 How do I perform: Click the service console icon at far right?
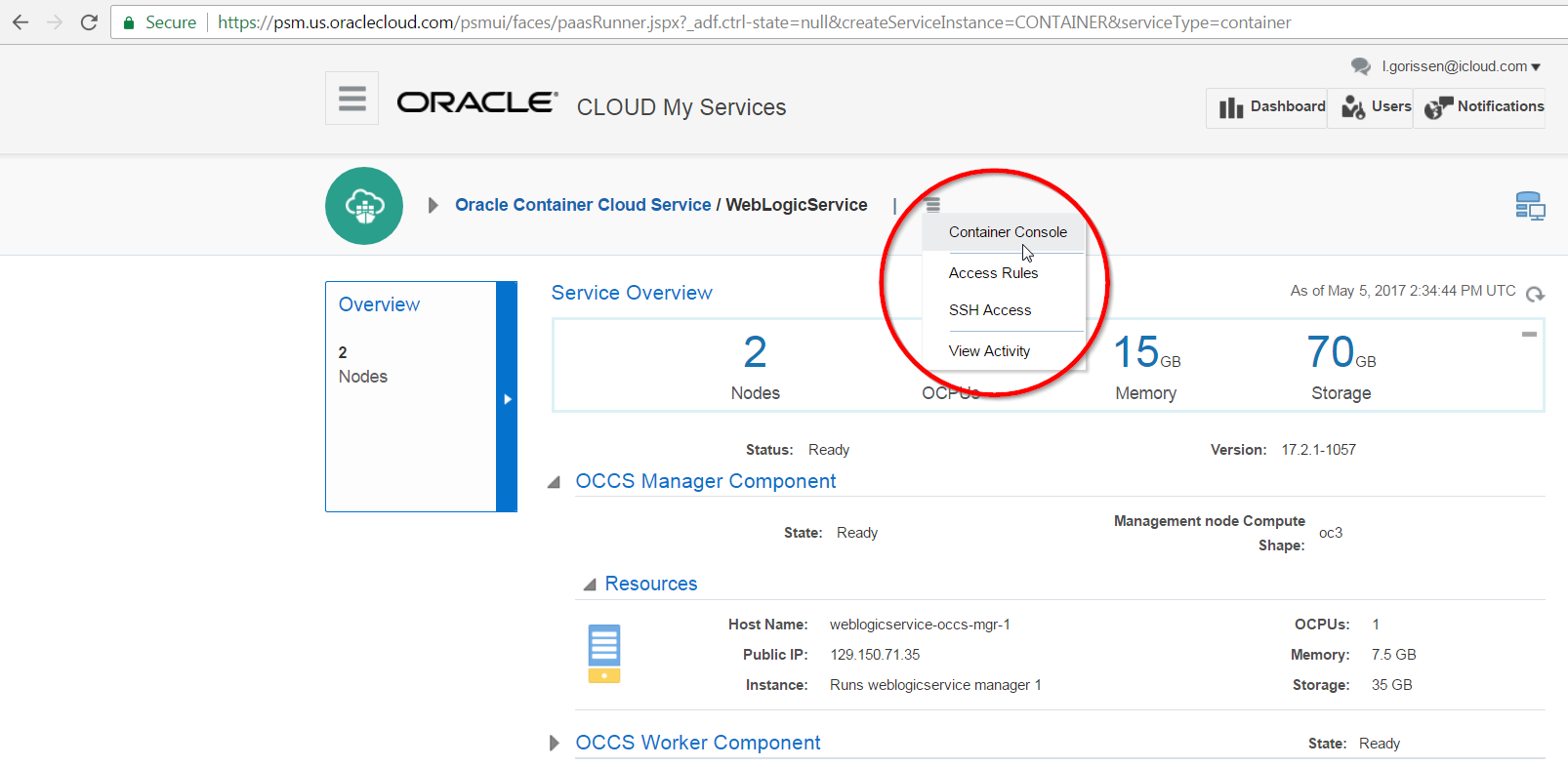pos(1529,206)
